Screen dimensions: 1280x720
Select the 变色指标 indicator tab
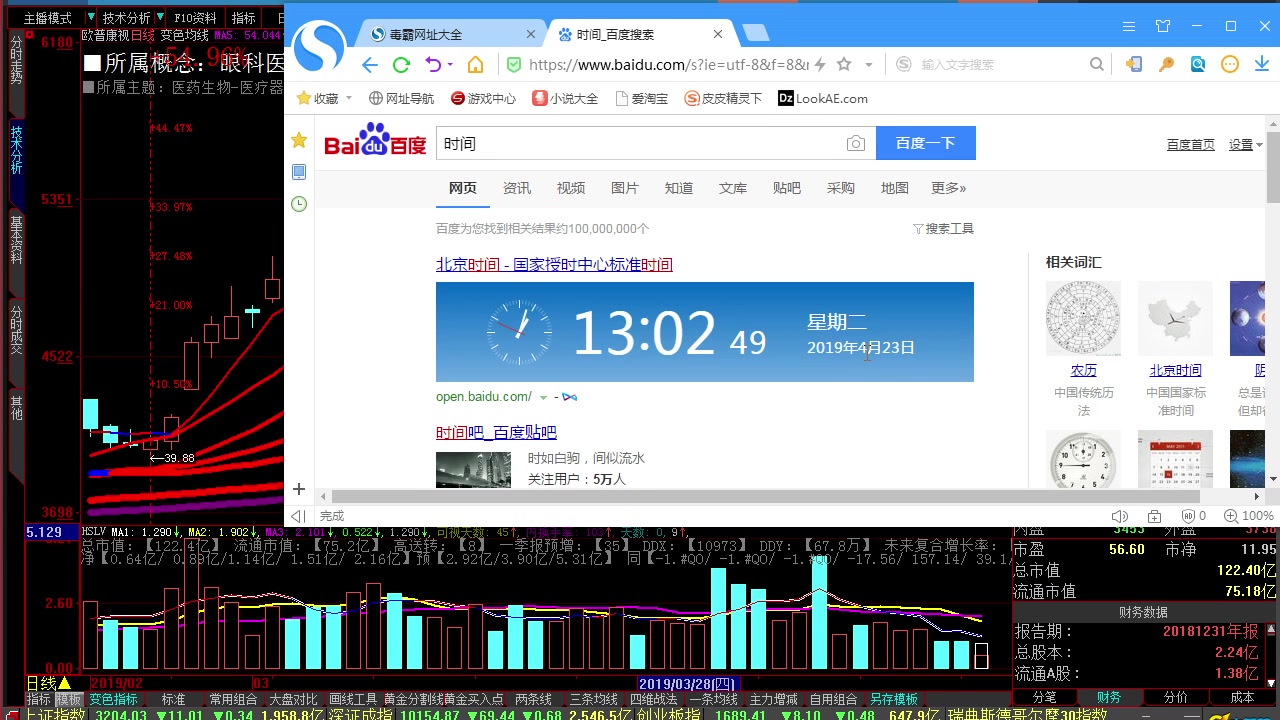tap(114, 699)
